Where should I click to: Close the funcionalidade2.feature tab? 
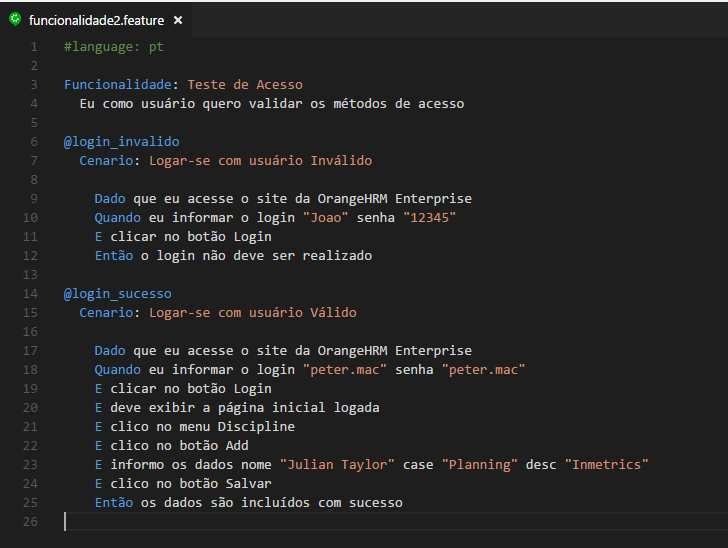(178, 20)
